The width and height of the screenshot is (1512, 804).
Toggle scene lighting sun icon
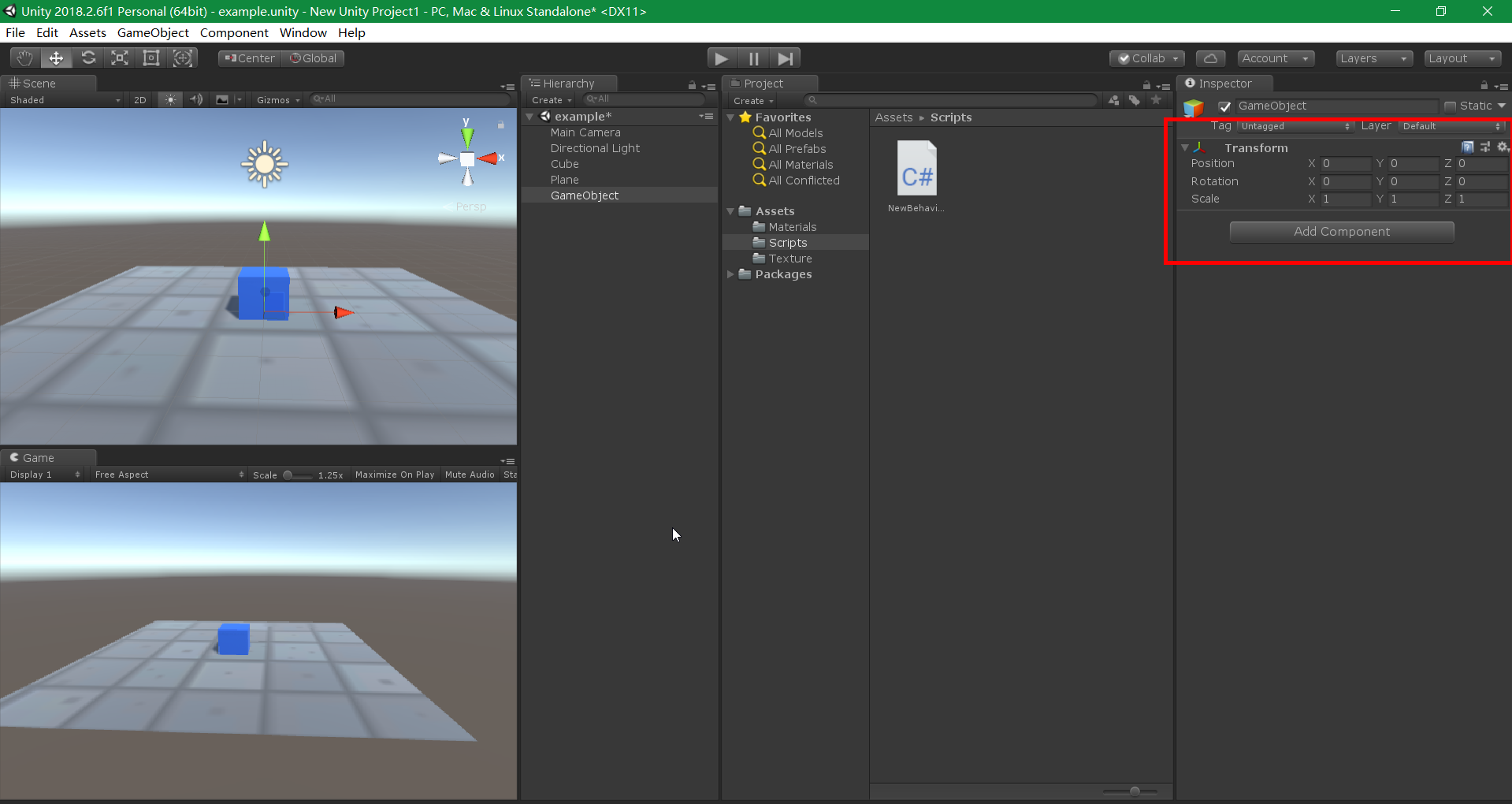point(170,99)
